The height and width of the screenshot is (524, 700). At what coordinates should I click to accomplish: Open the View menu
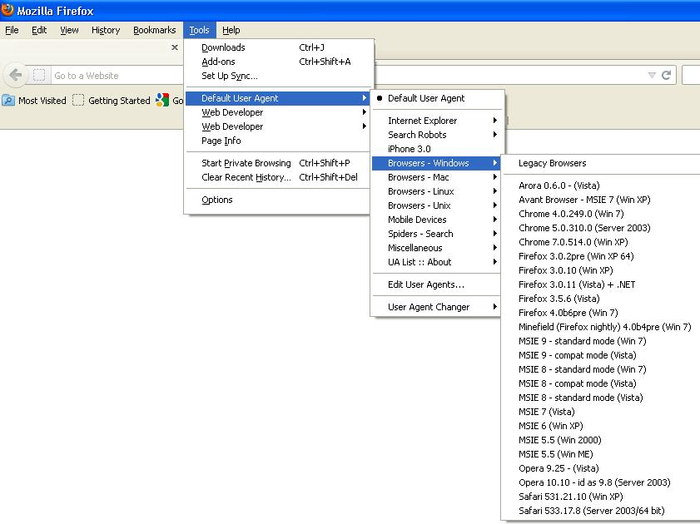[x=69, y=30]
